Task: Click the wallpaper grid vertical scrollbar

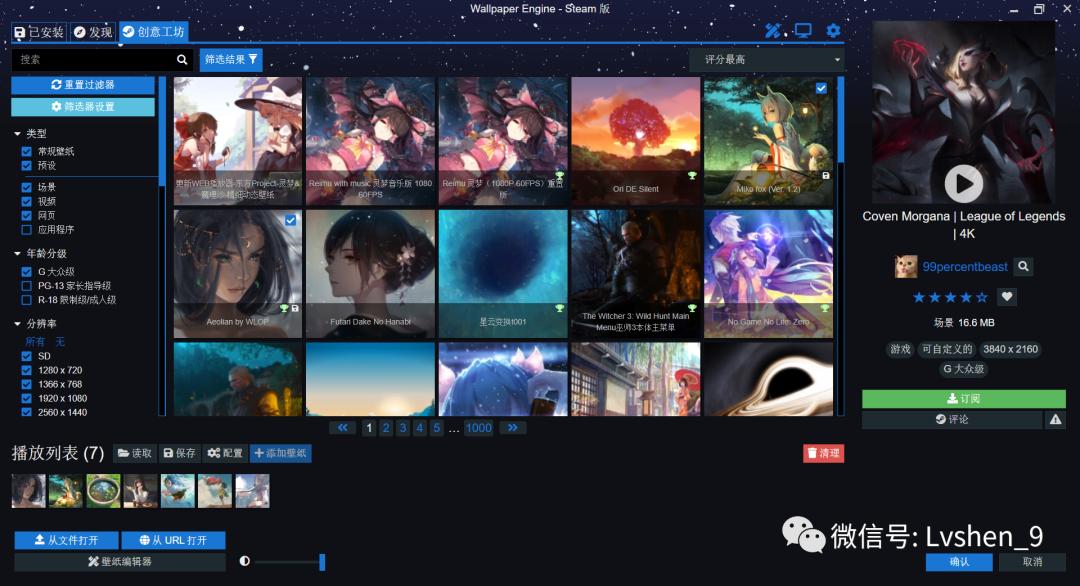Action: point(840,121)
